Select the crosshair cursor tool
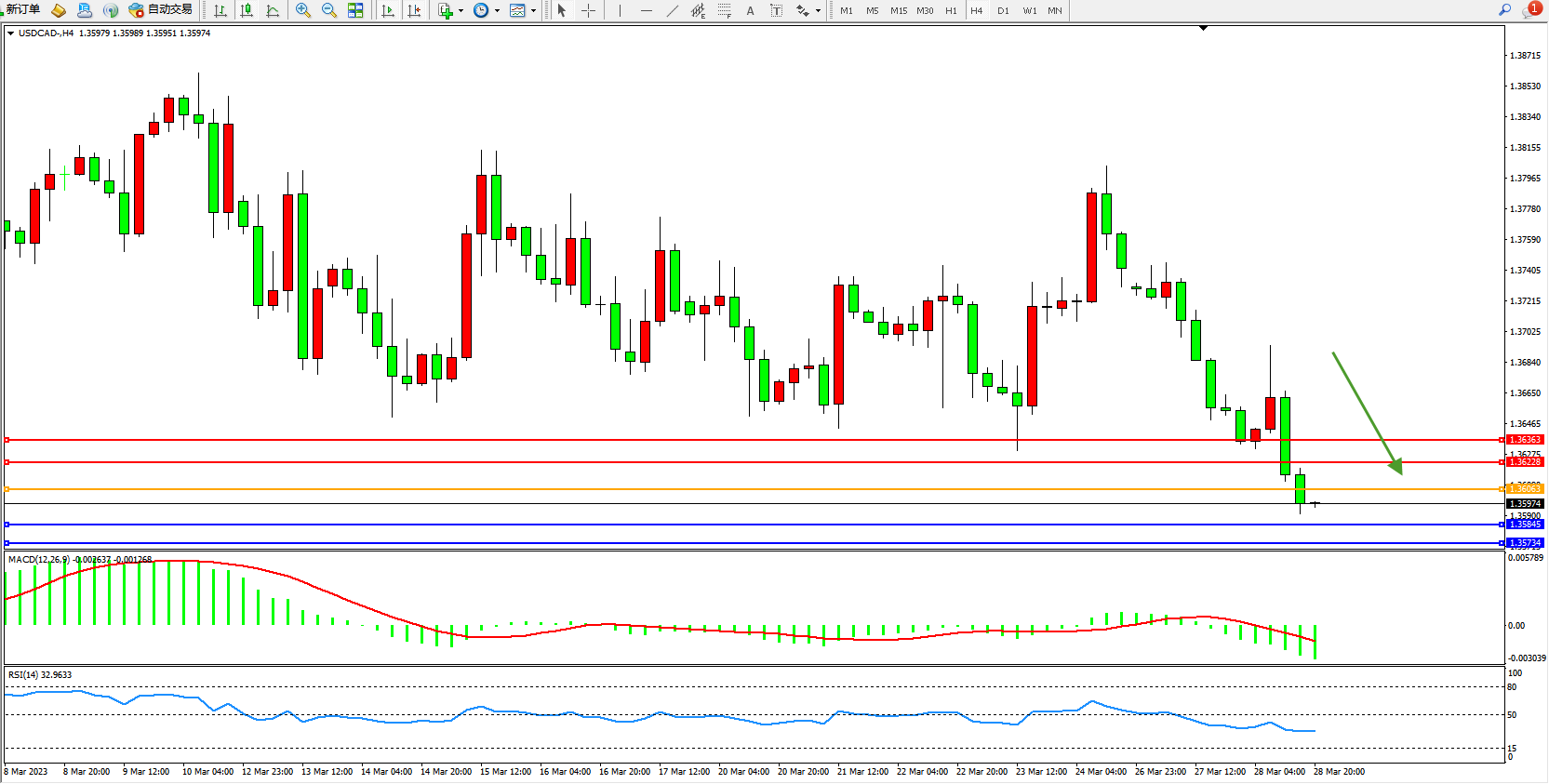 [588, 10]
